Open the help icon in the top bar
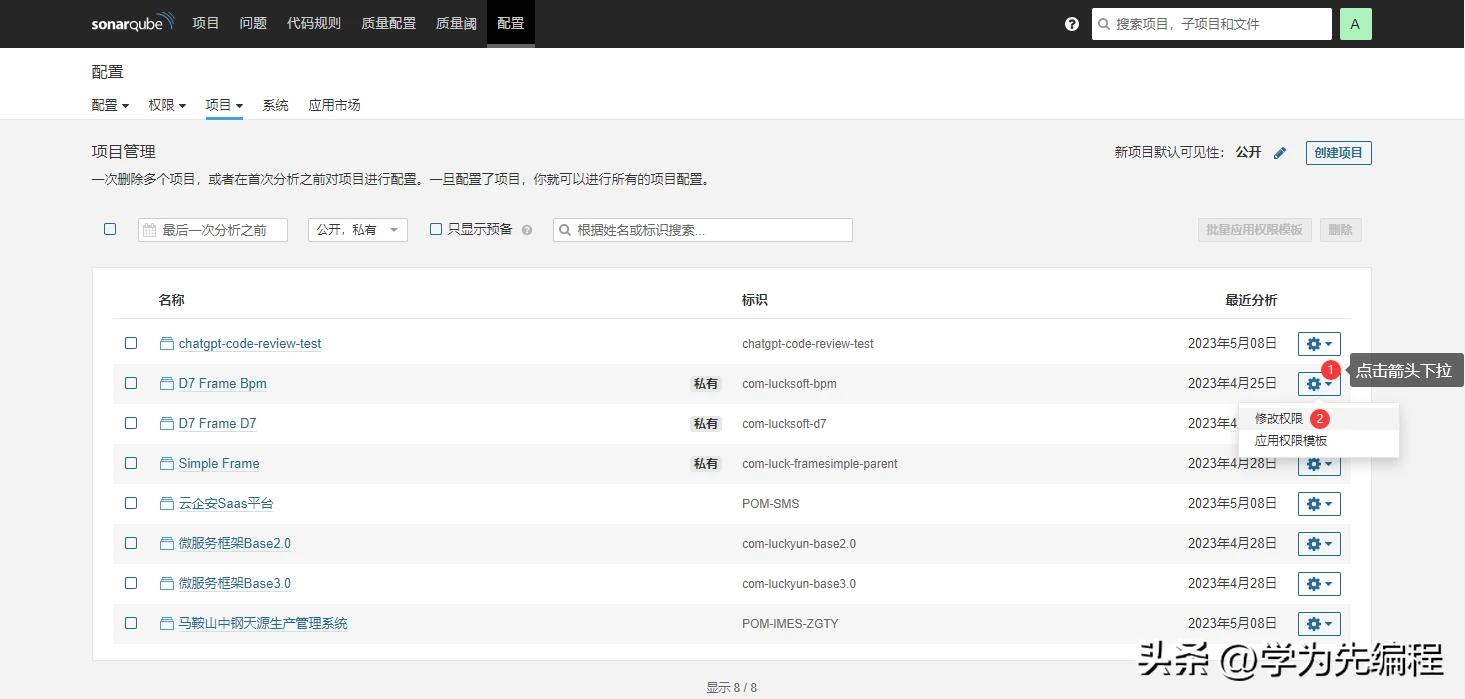 [x=1071, y=23]
